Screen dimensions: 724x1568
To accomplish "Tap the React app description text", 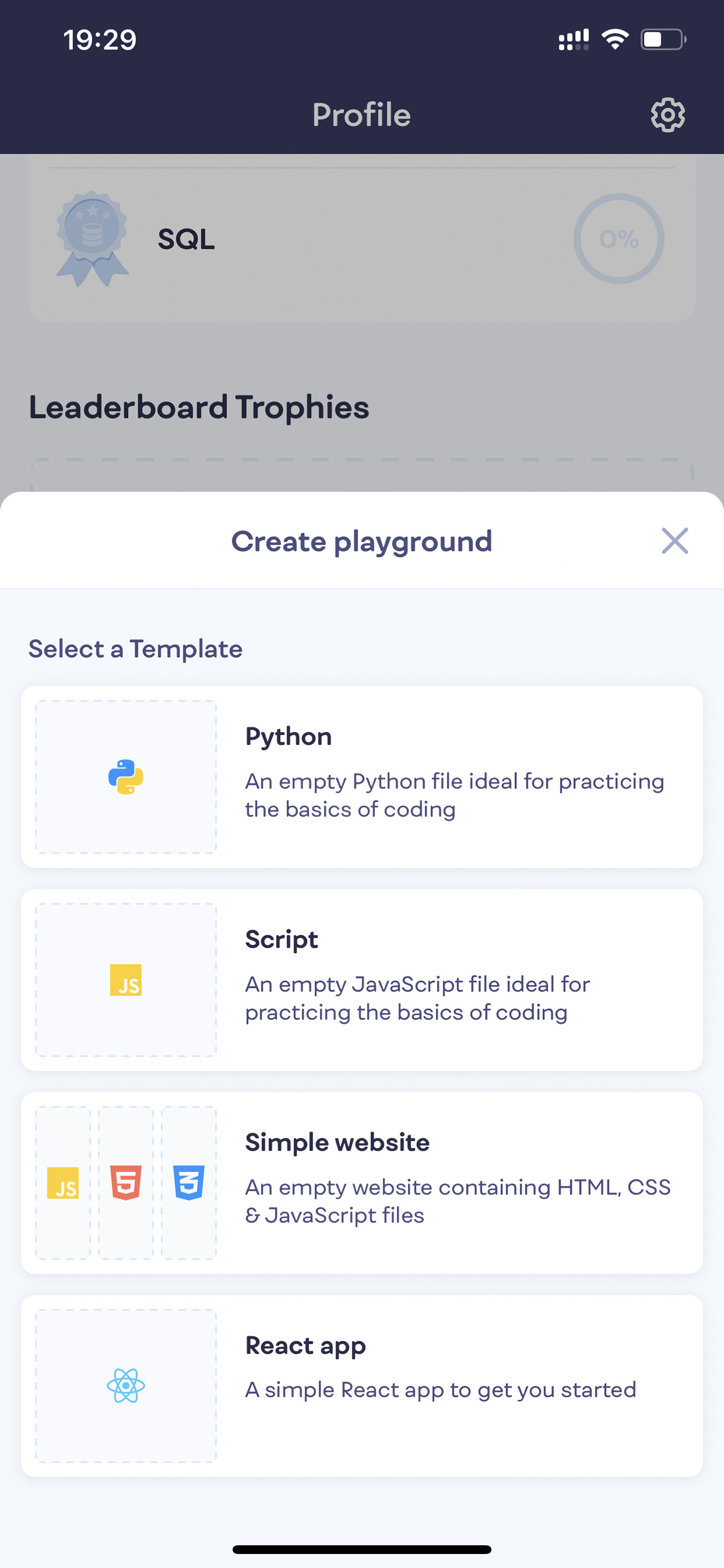I will click(x=440, y=1390).
